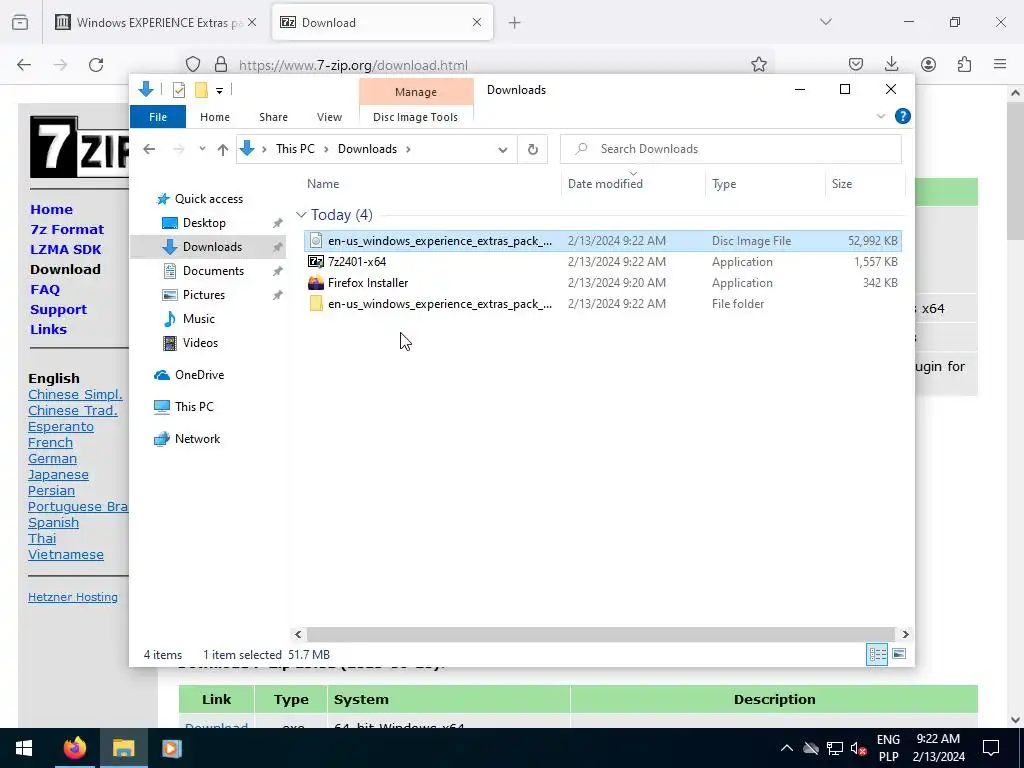This screenshot has height=768, width=1024.
Task: Switch to details view layout icon
Action: click(877, 654)
